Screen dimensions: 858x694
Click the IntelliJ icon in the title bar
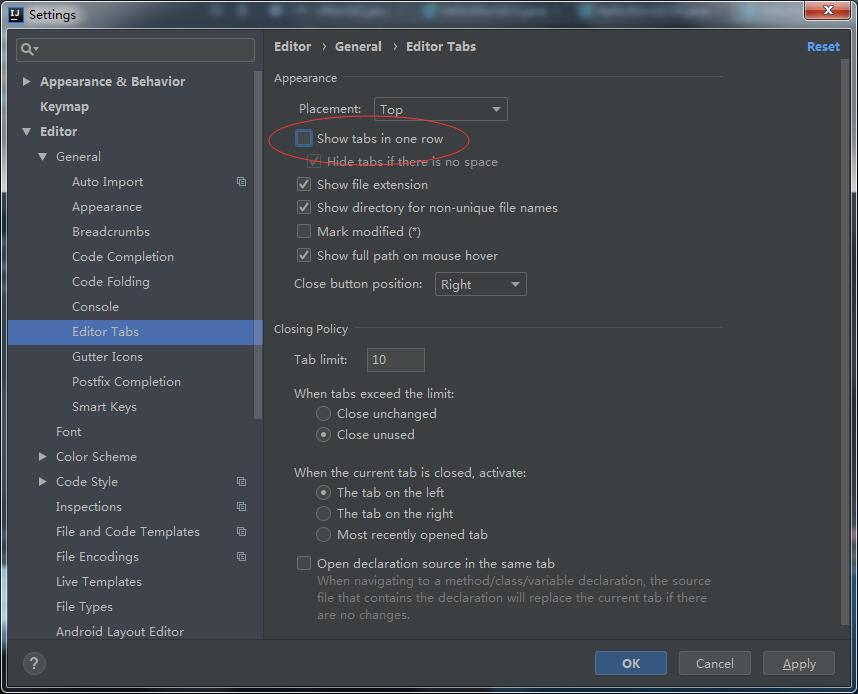click(x=15, y=14)
